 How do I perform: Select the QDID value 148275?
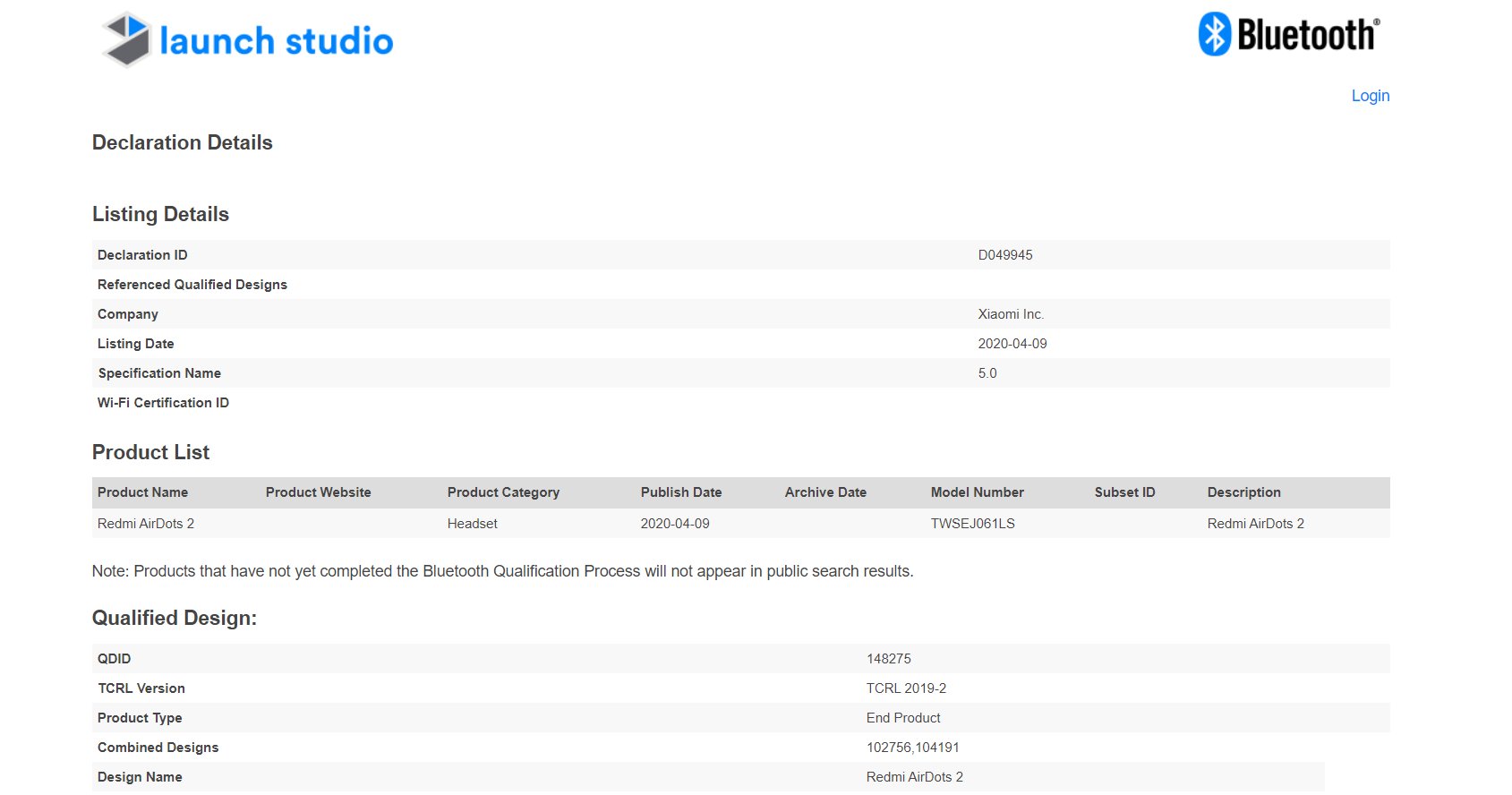coord(888,659)
